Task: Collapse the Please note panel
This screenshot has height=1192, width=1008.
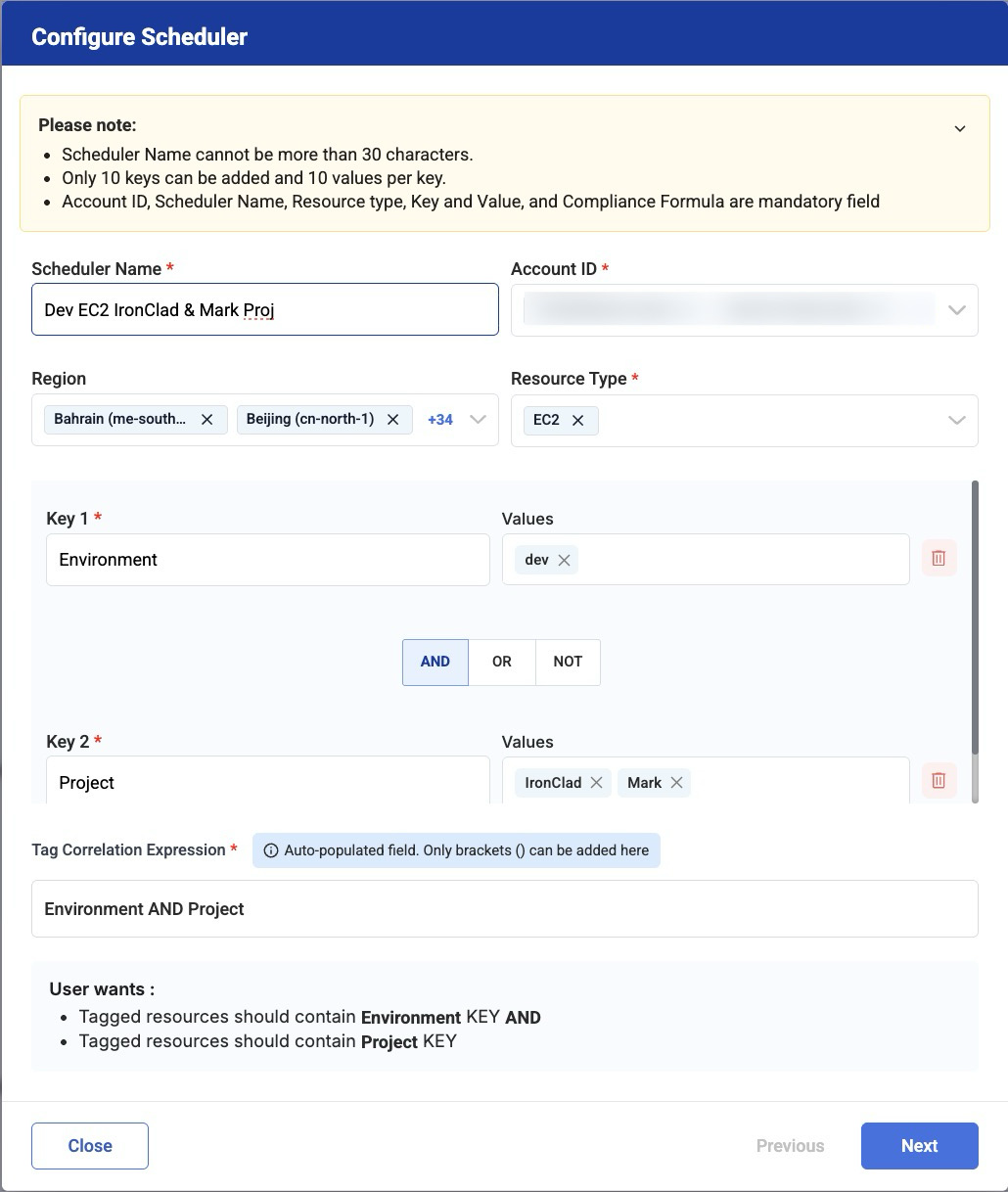Action: 960,128
